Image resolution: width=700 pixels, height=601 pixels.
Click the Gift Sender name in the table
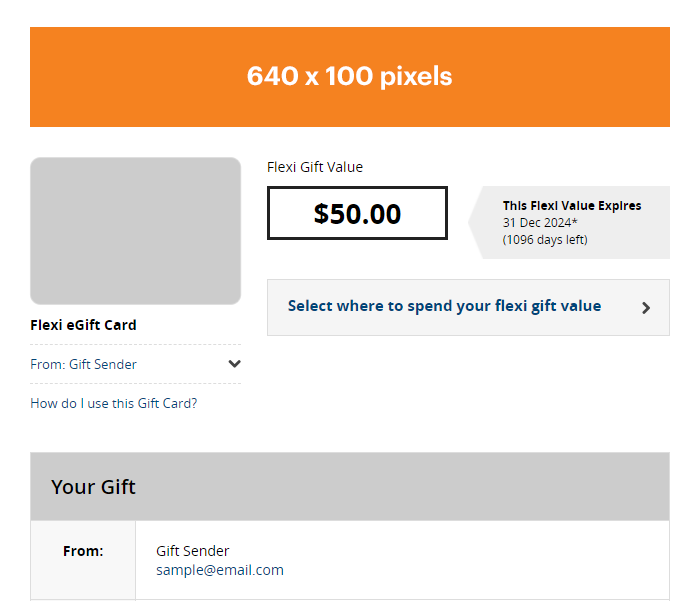pyautogui.click(x=192, y=551)
